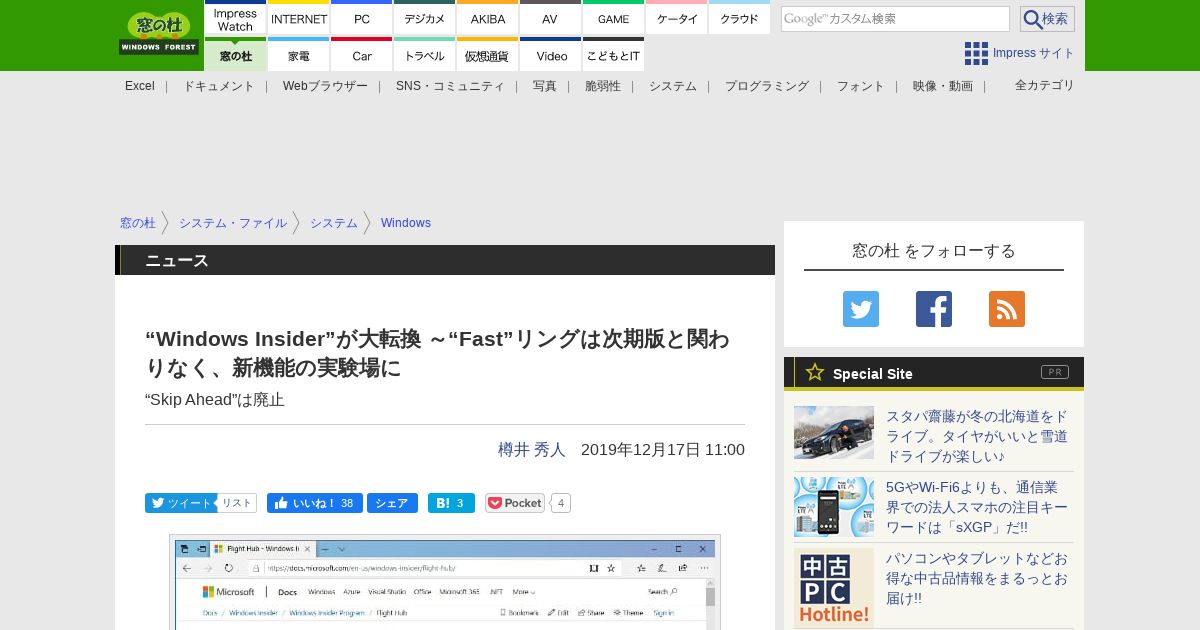Click the article date 2019年12月17日 11:00
1200x630 pixels.
pos(663,450)
